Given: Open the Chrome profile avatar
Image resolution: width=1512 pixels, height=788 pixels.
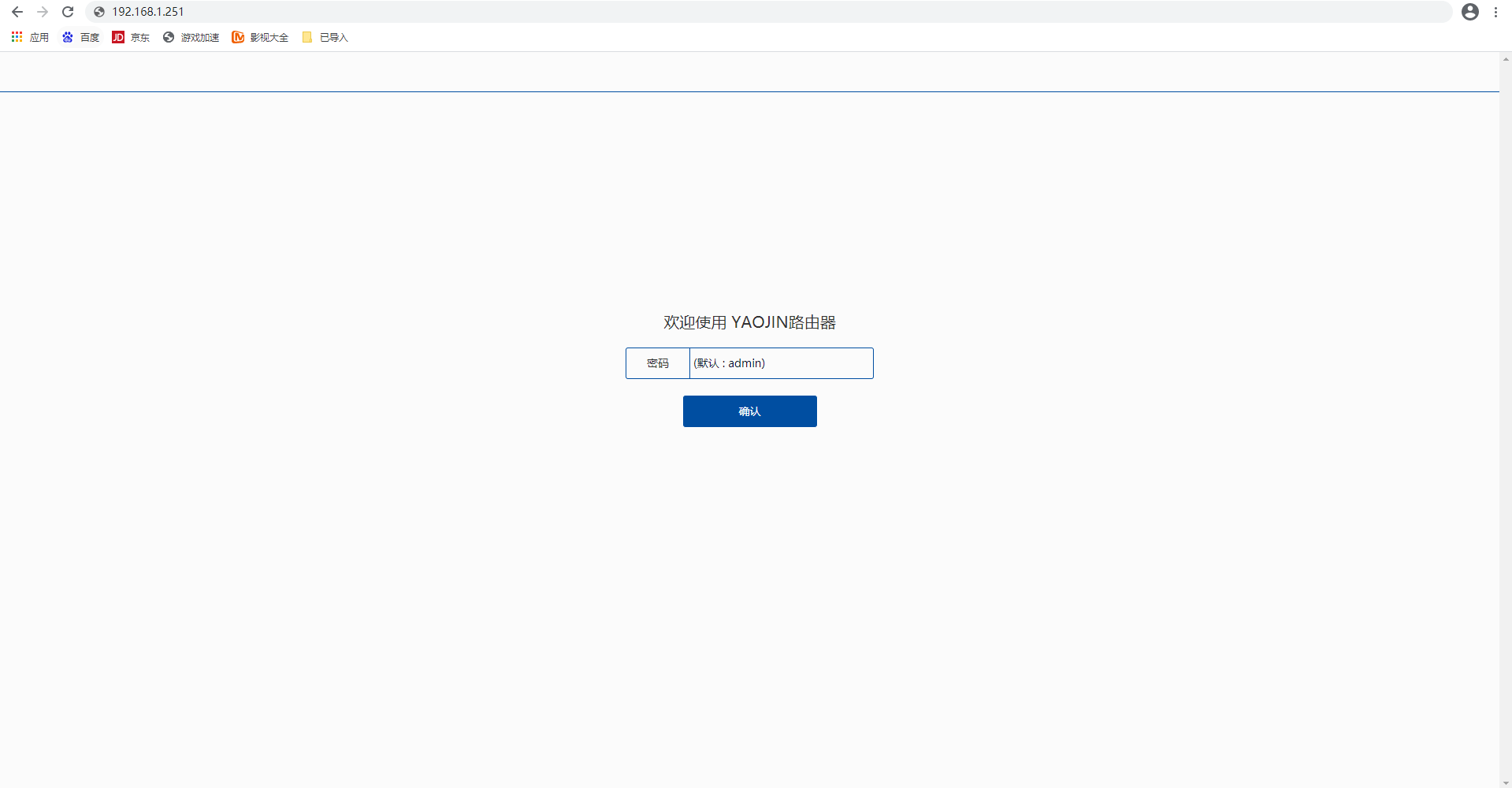Looking at the screenshot, I should coord(1470,12).
